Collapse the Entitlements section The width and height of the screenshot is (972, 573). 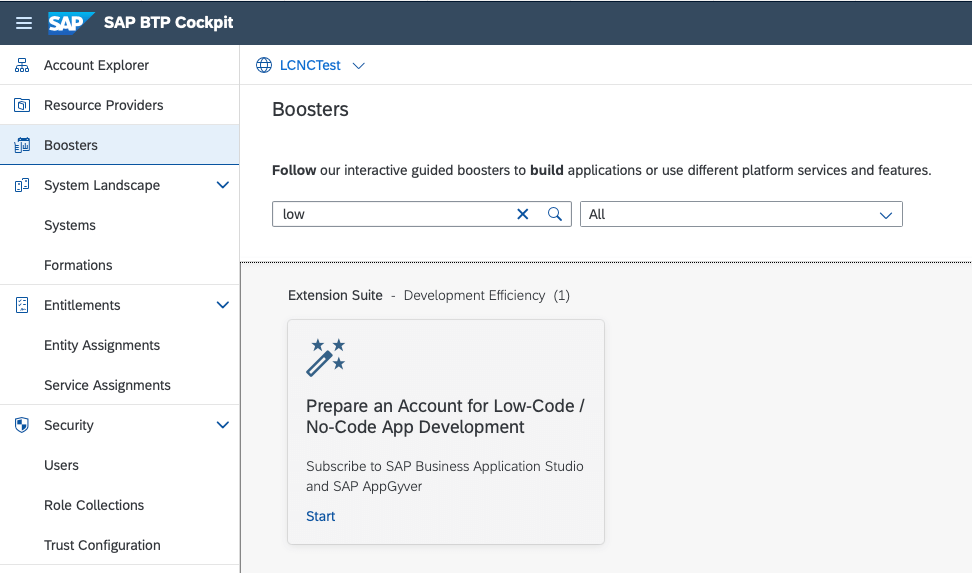[x=223, y=305]
